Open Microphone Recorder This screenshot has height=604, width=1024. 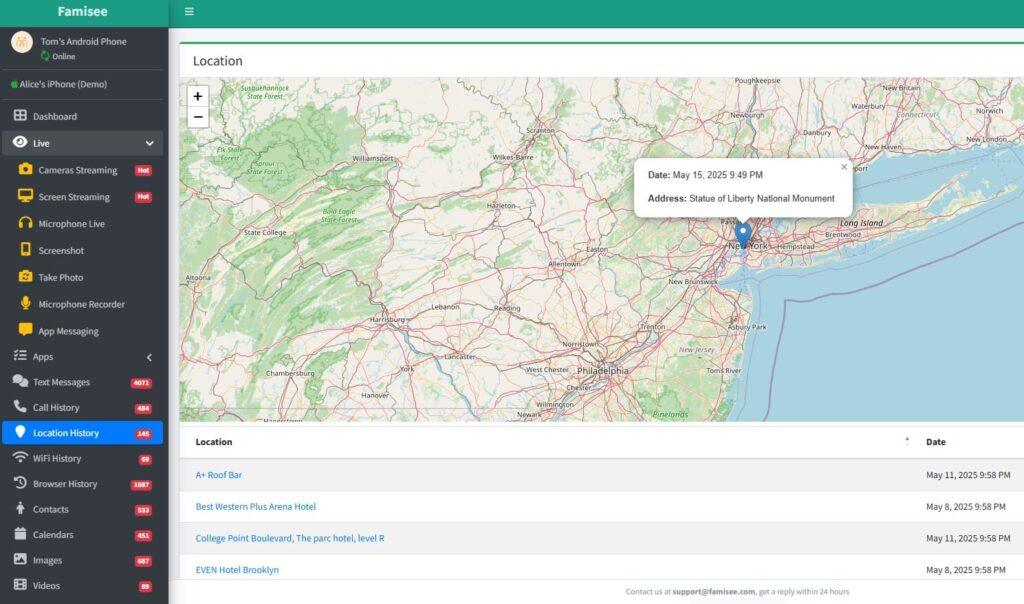[81, 304]
